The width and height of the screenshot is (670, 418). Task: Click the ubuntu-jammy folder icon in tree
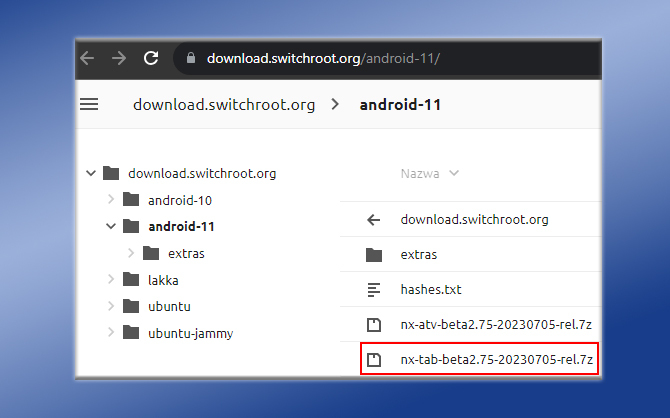[131, 333]
